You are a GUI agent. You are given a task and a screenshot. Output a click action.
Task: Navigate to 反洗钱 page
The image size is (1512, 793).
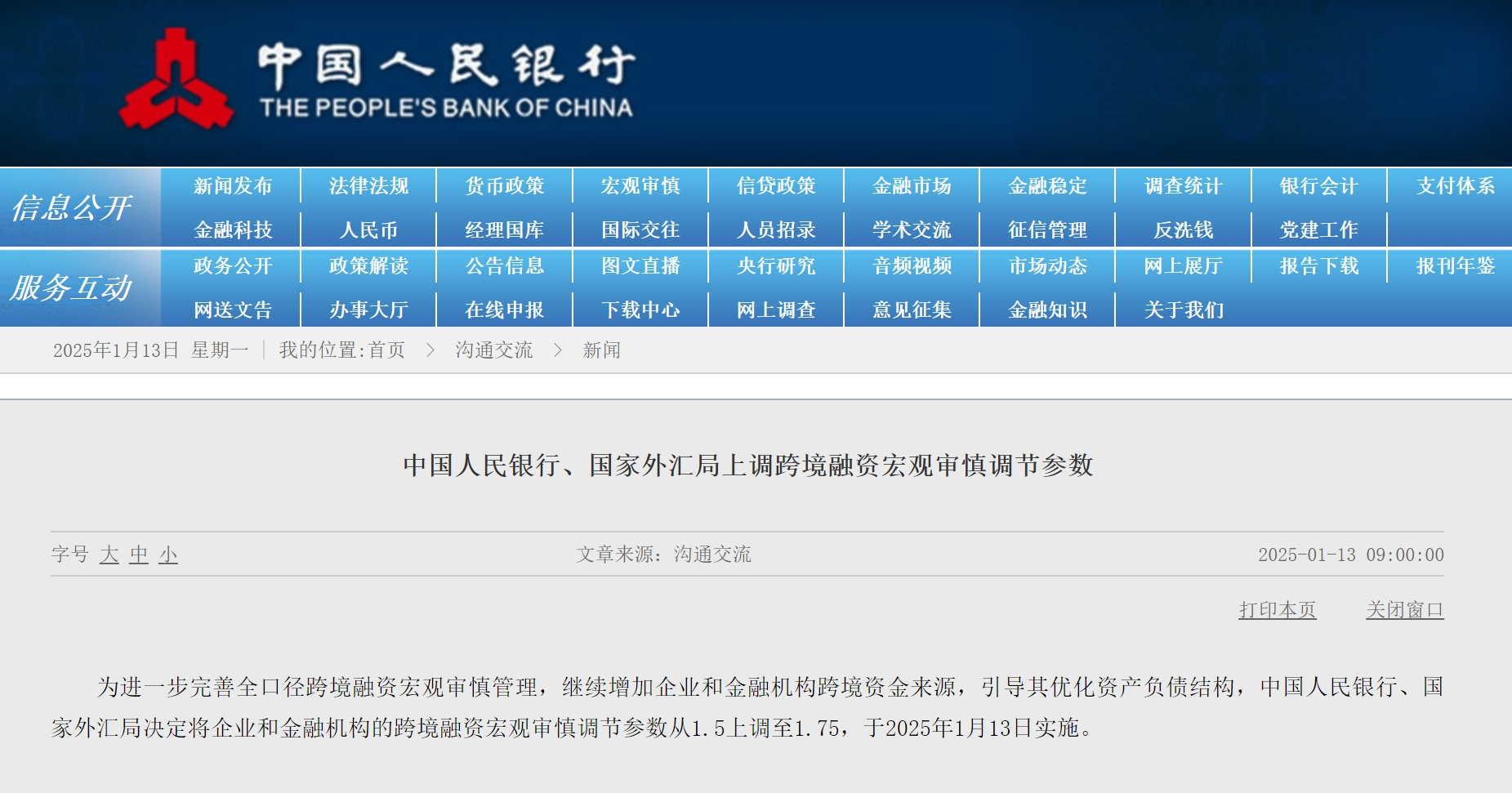pos(1183,230)
